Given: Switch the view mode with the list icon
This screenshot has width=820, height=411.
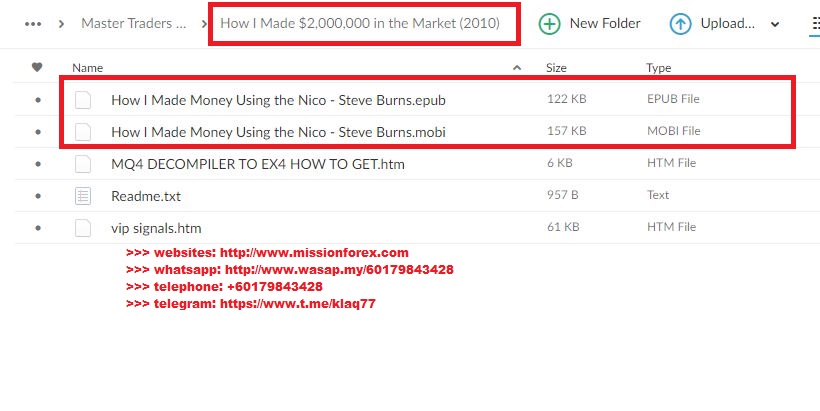Looking at the screenshot, I should coord(815,24).
